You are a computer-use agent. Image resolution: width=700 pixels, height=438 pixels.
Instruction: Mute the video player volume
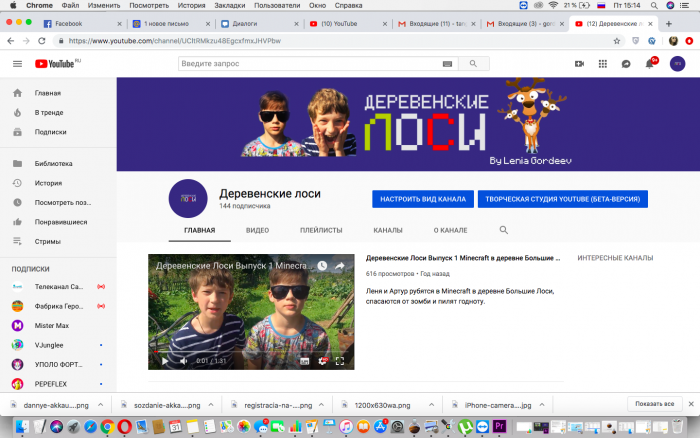pyautogui.click(x=182, y=360)
